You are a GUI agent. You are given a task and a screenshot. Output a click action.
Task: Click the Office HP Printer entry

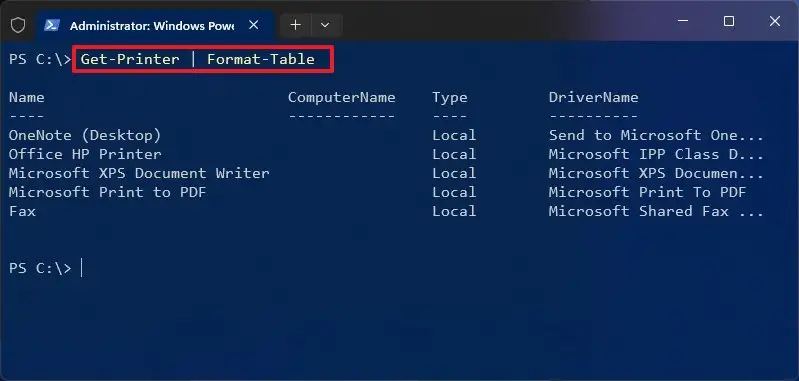click(x=85, y=154)
